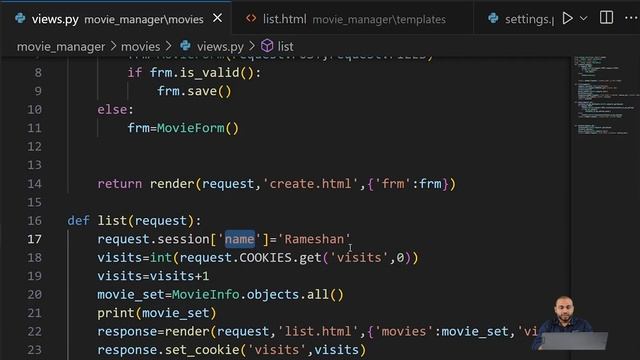Open the More Actions ellipsis menu
This screenshot has width=640, height=360.
pyautogui.click(x=631, y=18)
